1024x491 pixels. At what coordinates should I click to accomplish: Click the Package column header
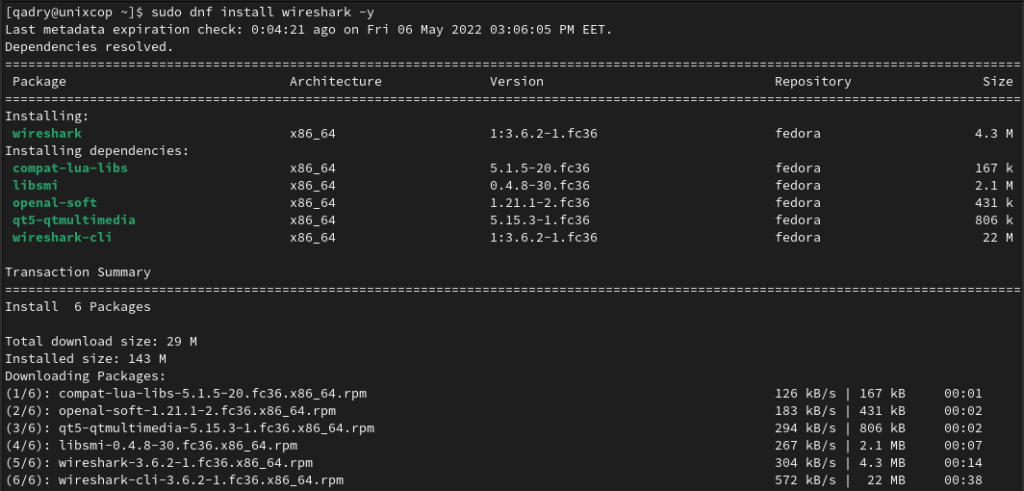click(39, 82)
